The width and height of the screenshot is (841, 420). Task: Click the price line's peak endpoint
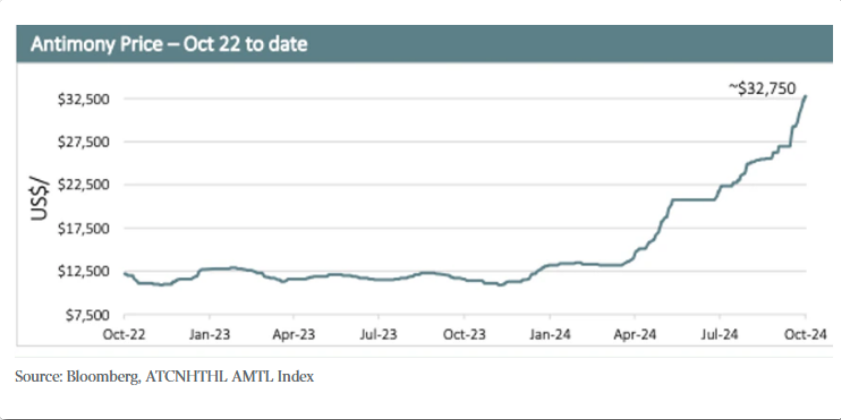click(x=806, y=96)
